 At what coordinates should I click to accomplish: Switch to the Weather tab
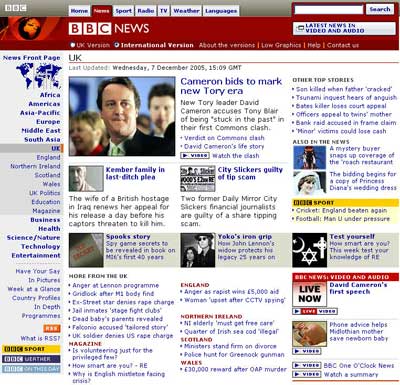click(x=186, y=11)
